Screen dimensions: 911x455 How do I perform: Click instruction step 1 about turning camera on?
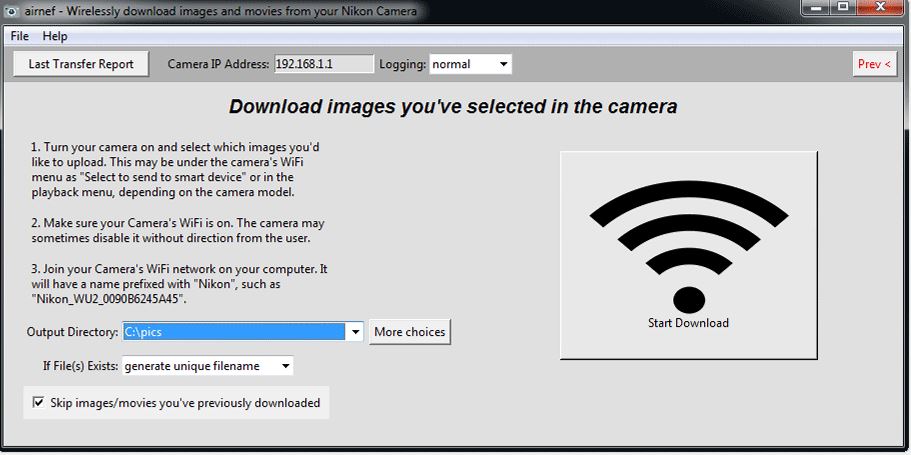(x=175, y=170)
